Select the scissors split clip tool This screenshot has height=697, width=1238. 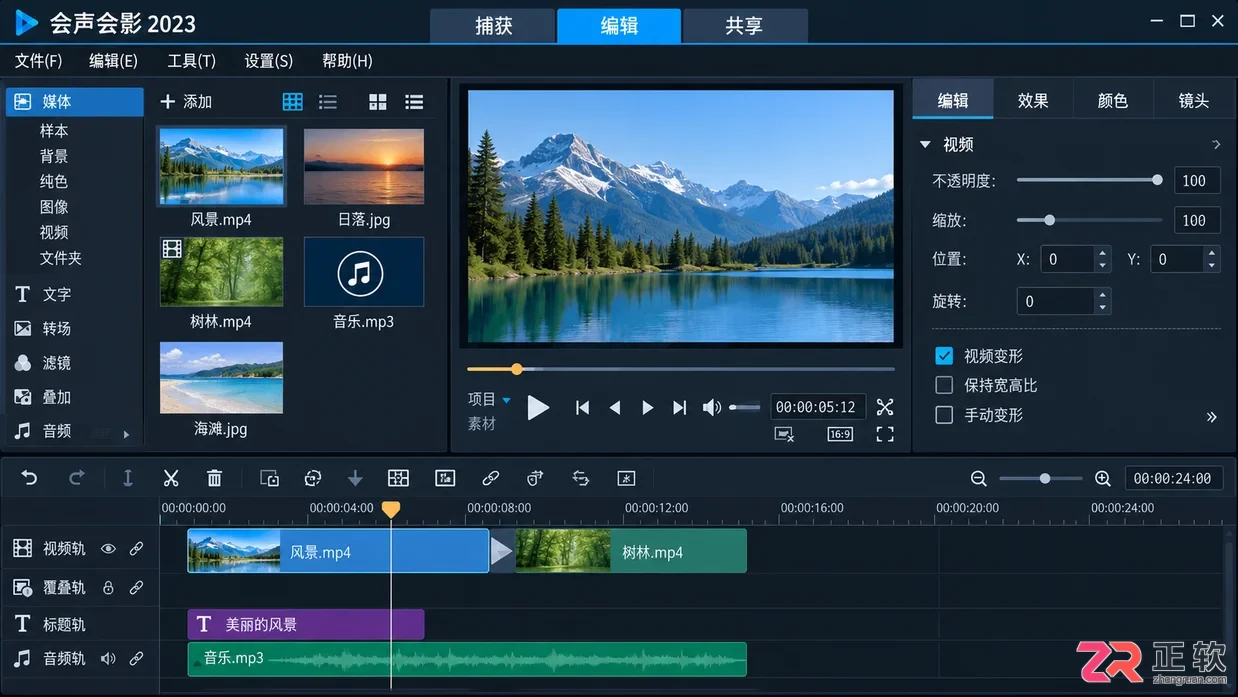point(171,478)
